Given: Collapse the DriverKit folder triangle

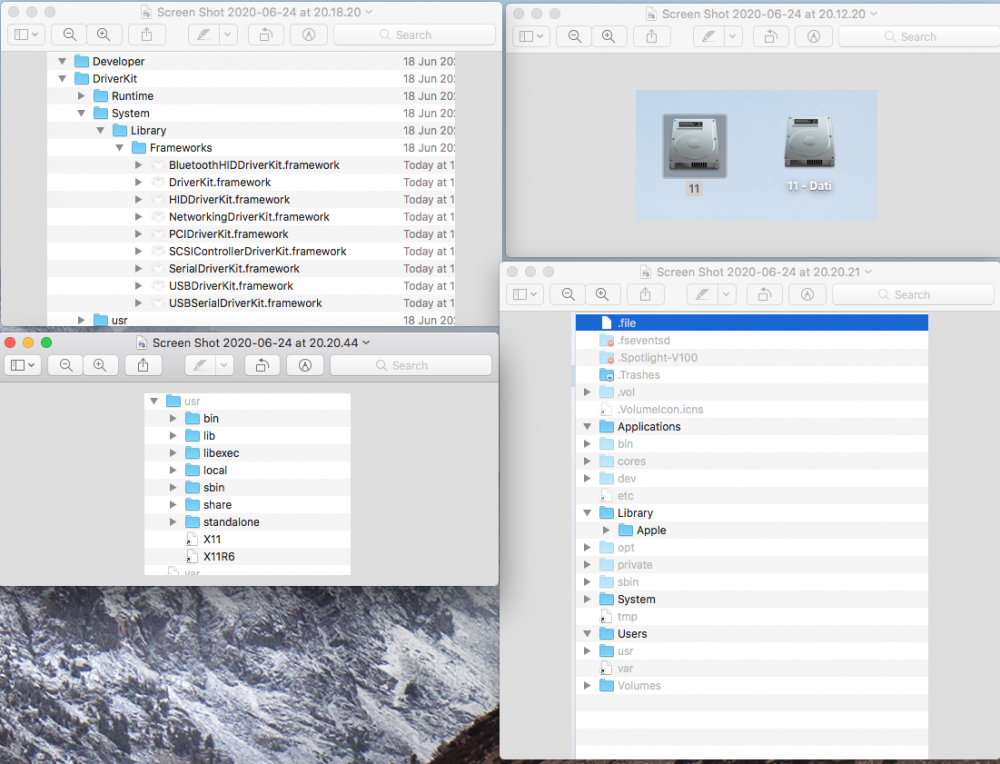Looking at the screenshot, I should point(62,78).
